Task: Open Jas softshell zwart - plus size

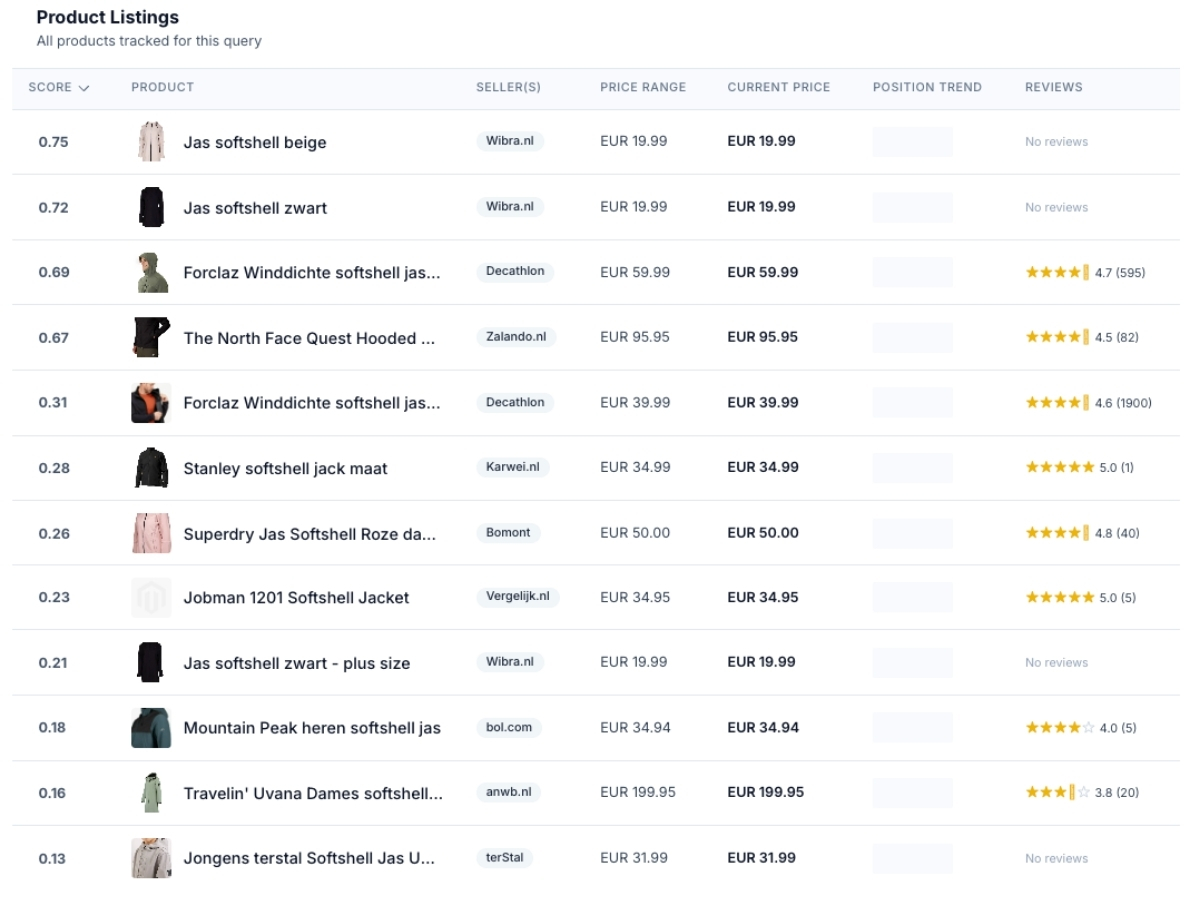Action: pos(296,663)
